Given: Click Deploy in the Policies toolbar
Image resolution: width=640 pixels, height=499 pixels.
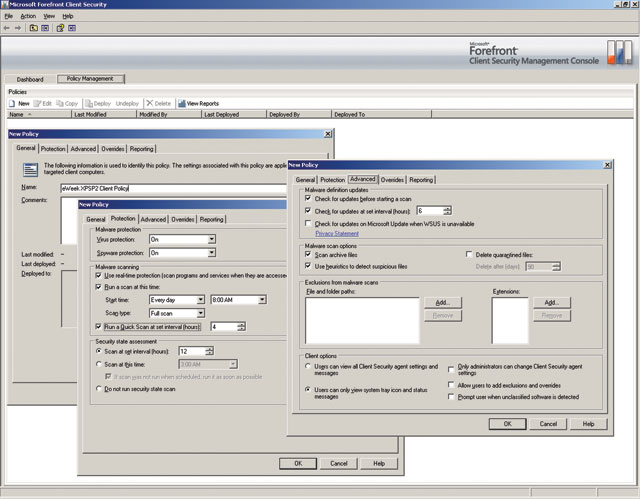Looking at the screenshot, I should (x=98, y=104).
